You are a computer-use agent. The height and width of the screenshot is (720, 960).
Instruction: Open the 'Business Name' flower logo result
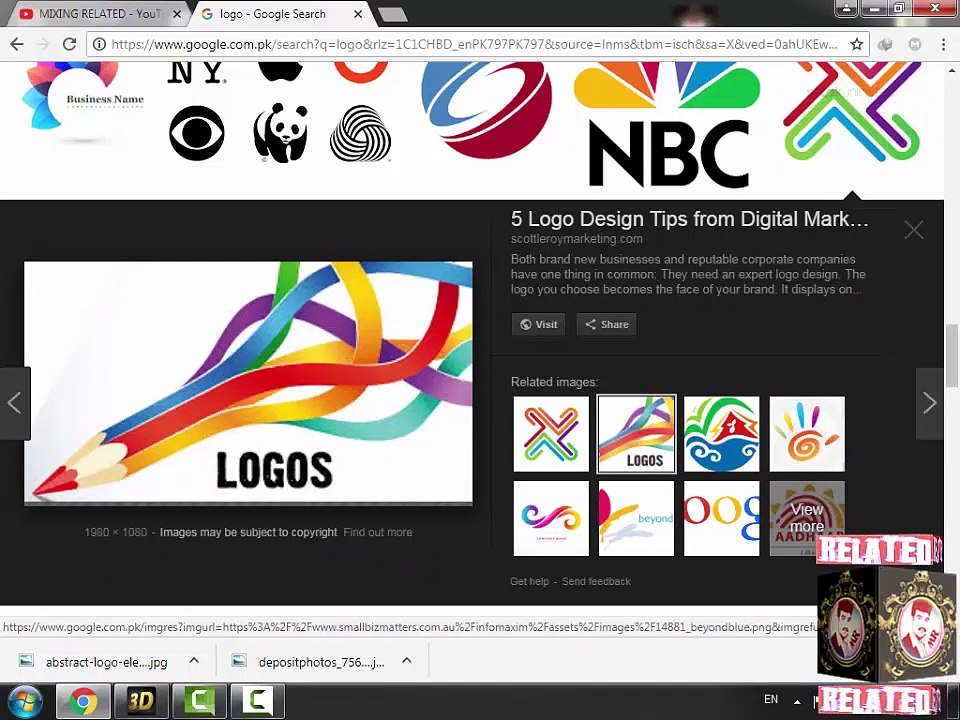[83, 104]
